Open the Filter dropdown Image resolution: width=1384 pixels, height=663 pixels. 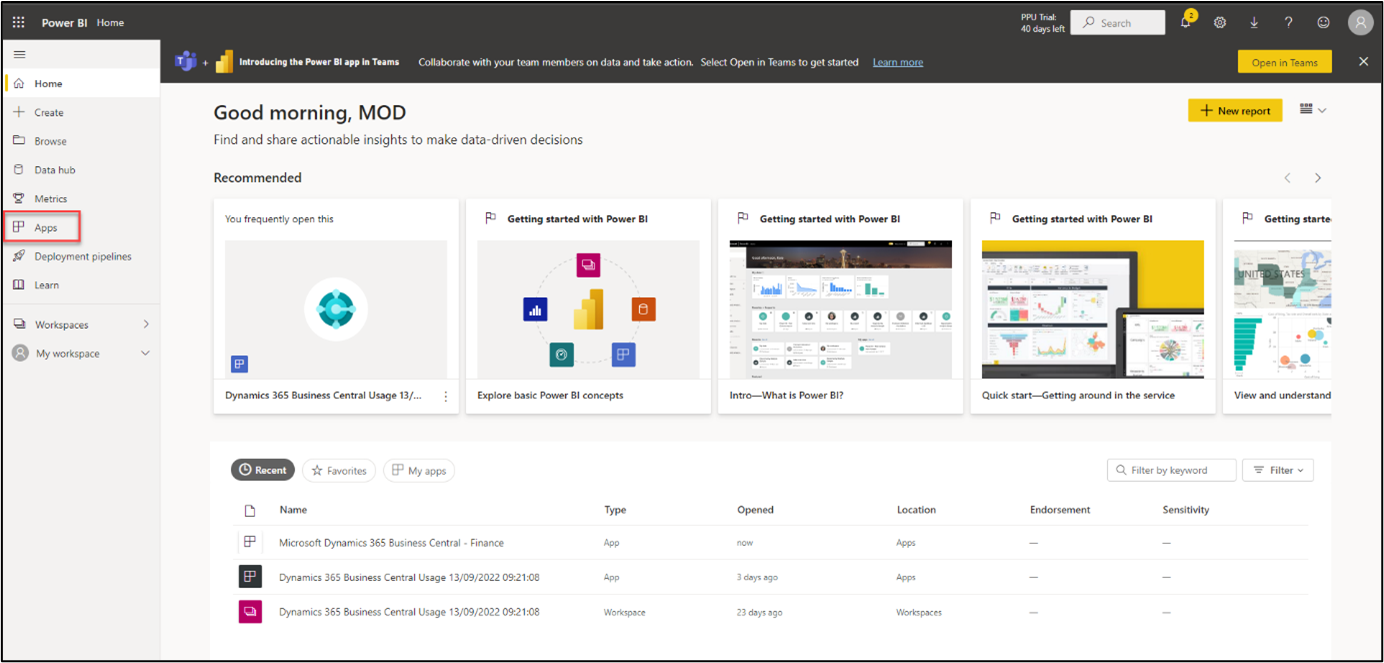pyautogui.click(x=1277, y=470)
